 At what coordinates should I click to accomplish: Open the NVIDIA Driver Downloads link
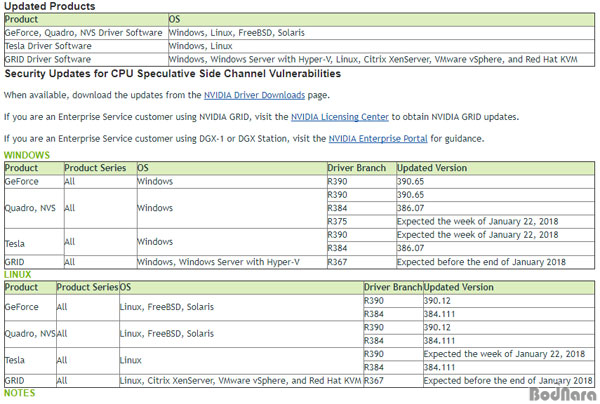coord(254,95)
